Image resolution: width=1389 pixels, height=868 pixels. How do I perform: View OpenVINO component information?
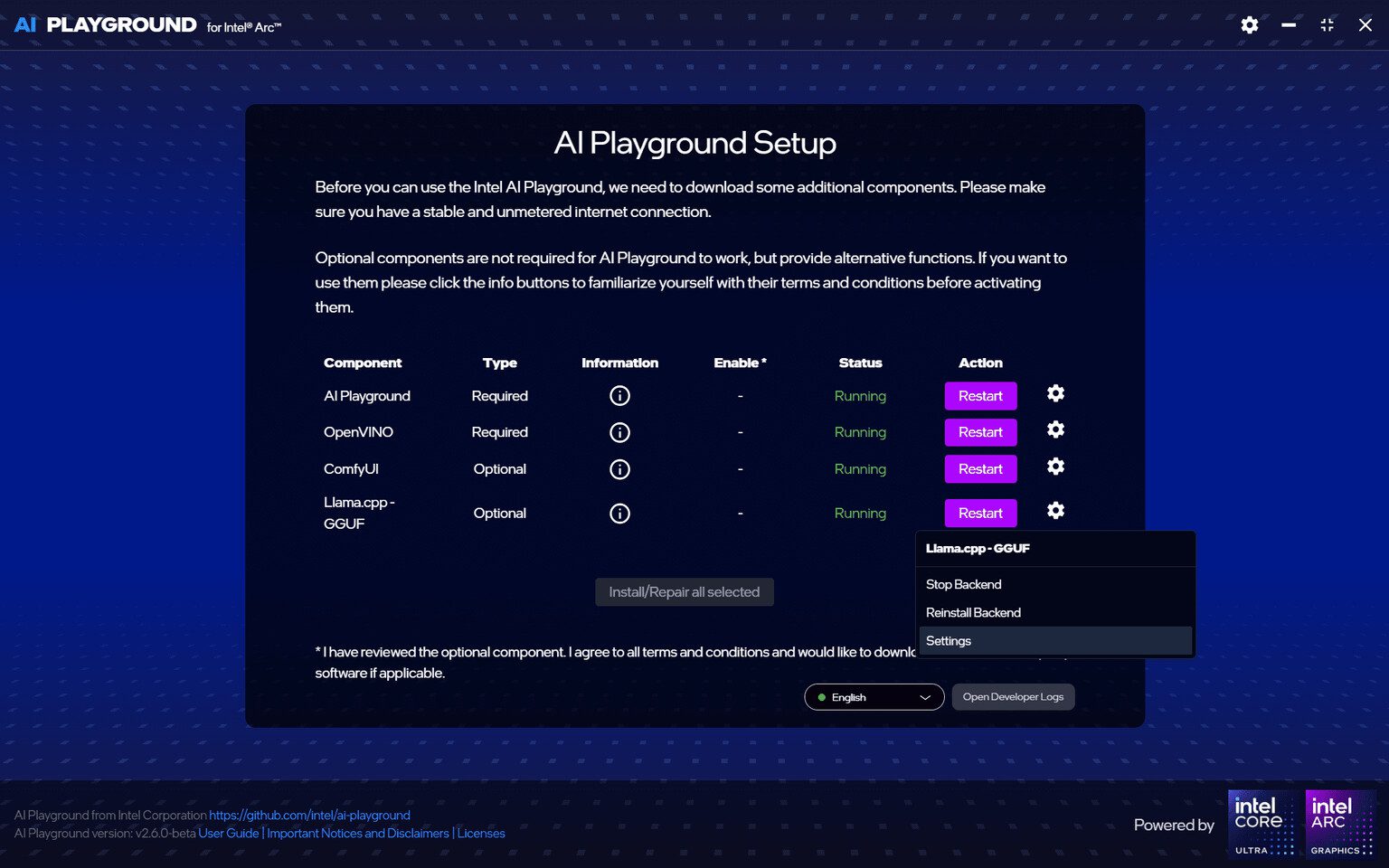click(619, 432)
